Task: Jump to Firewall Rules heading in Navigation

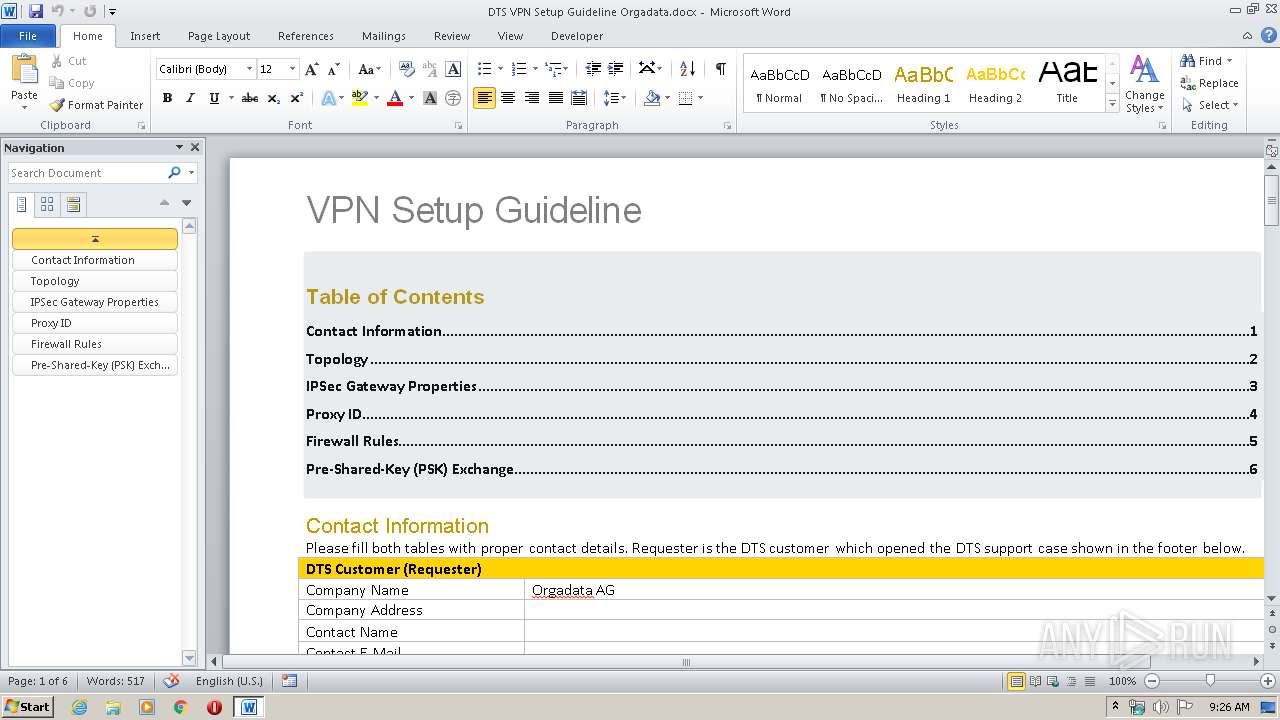Action: tap(95, 344)
